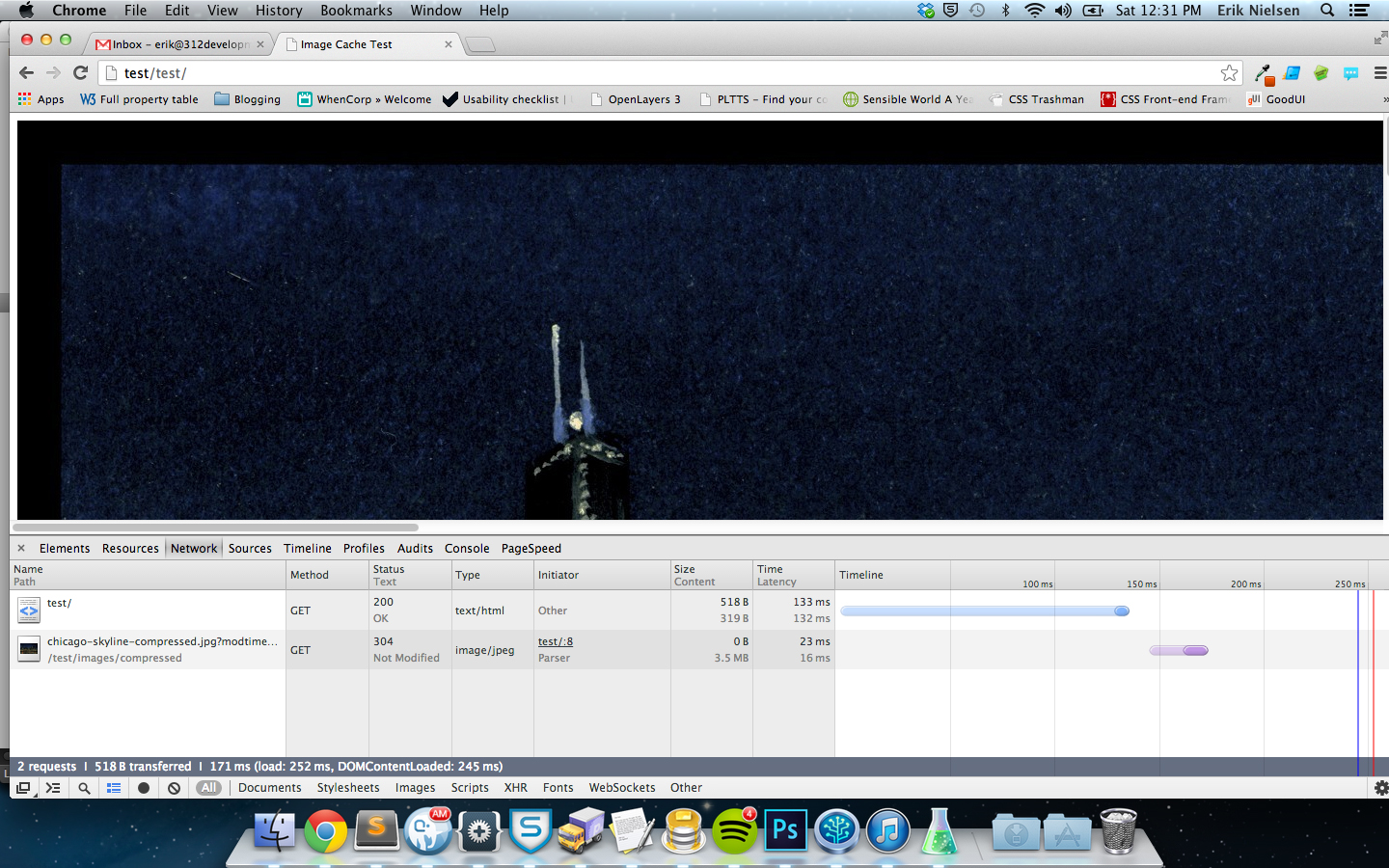Click the horizontal scrollbar under the page
This screenshot has height=868, width=1389.
click(x=218, y=528)
